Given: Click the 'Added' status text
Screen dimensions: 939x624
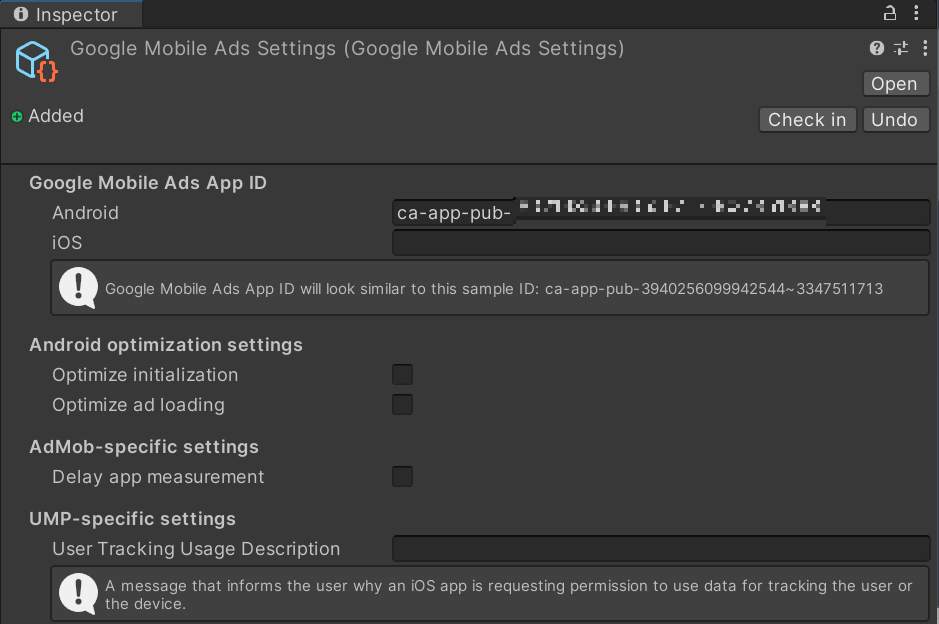Looking at the screenshot, I should [x=56, y=116].
